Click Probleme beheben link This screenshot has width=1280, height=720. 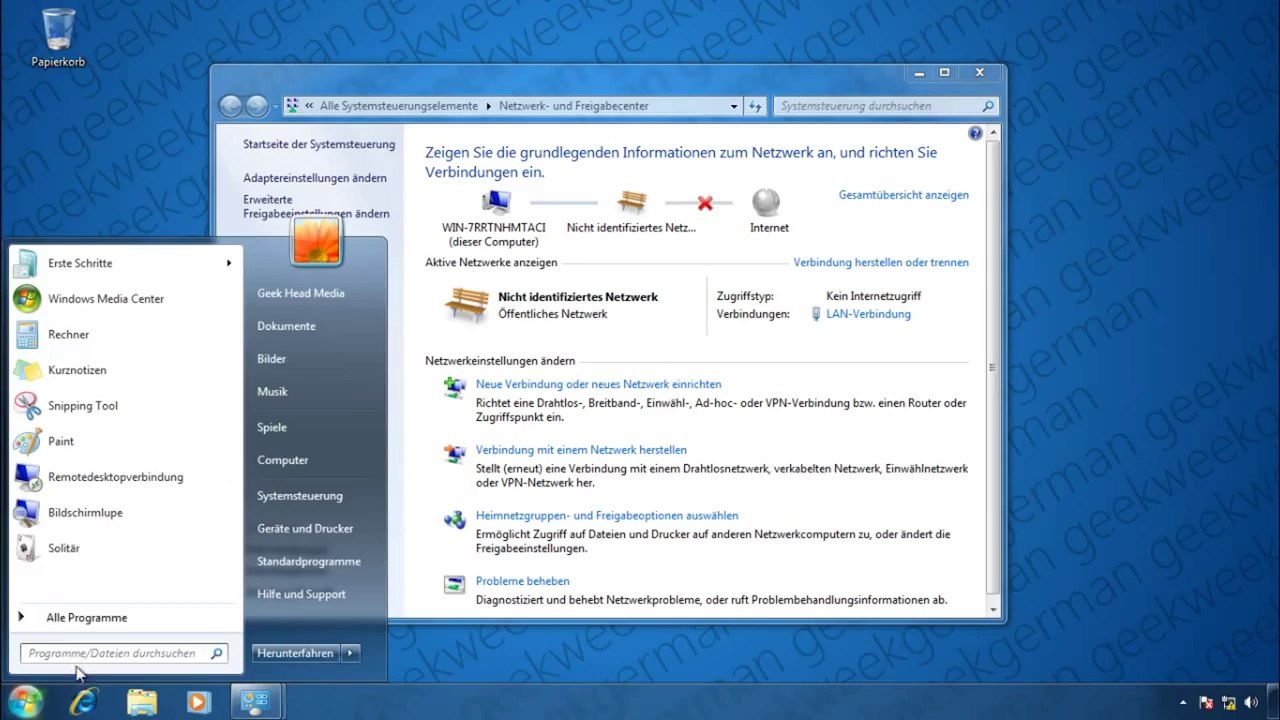click(522, 581)
